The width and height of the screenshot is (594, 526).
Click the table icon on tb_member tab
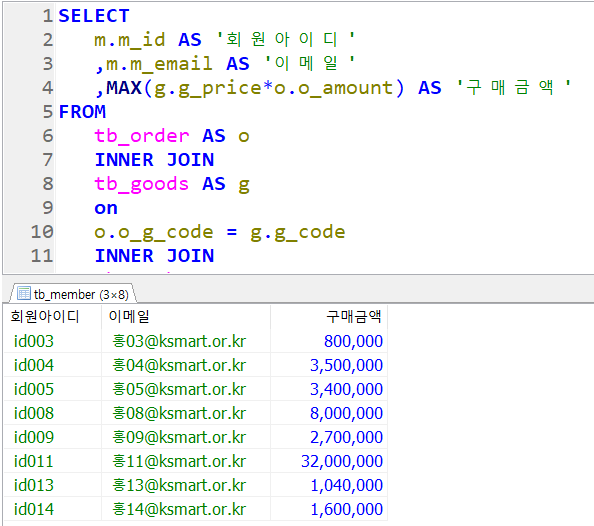(24, 293)
